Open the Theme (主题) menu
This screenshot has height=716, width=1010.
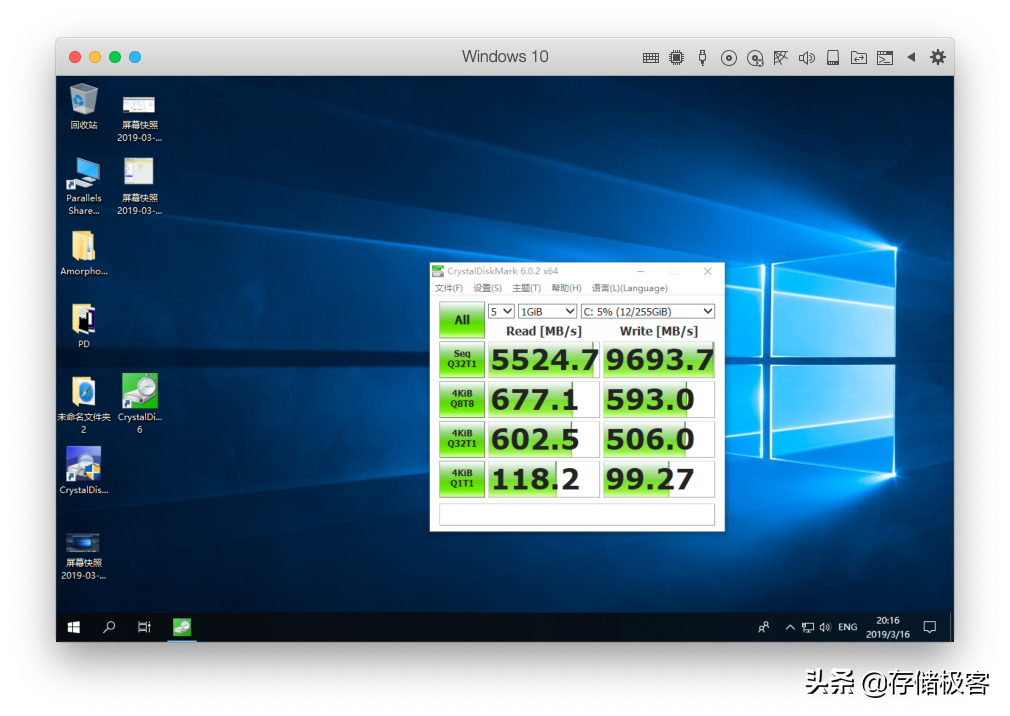527,288
